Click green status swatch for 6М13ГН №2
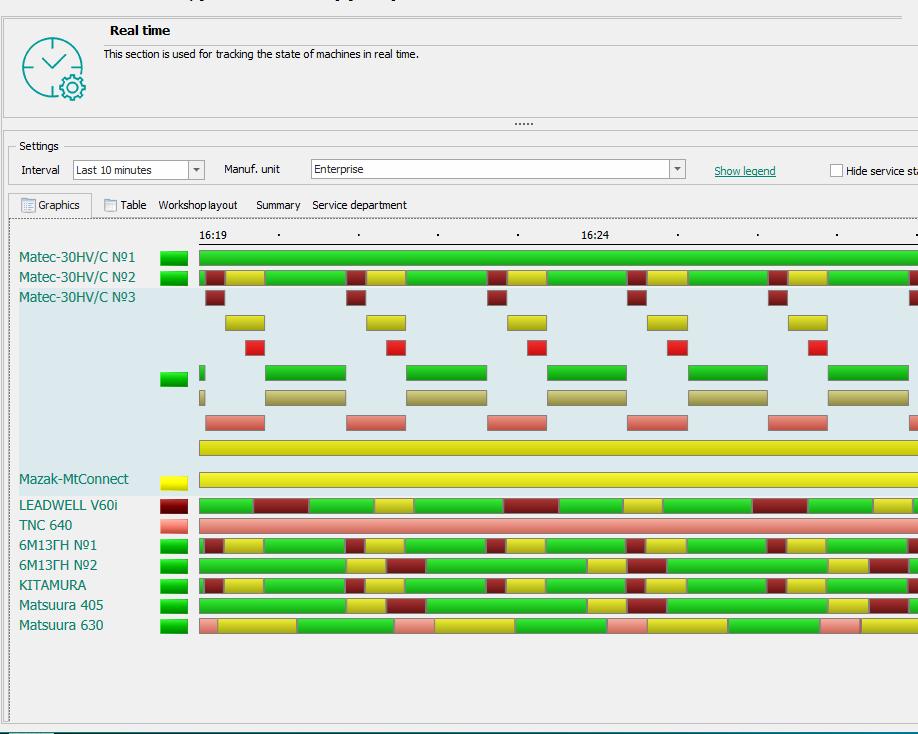Screen dimensions: 918x734 click(x=174, y=566)
